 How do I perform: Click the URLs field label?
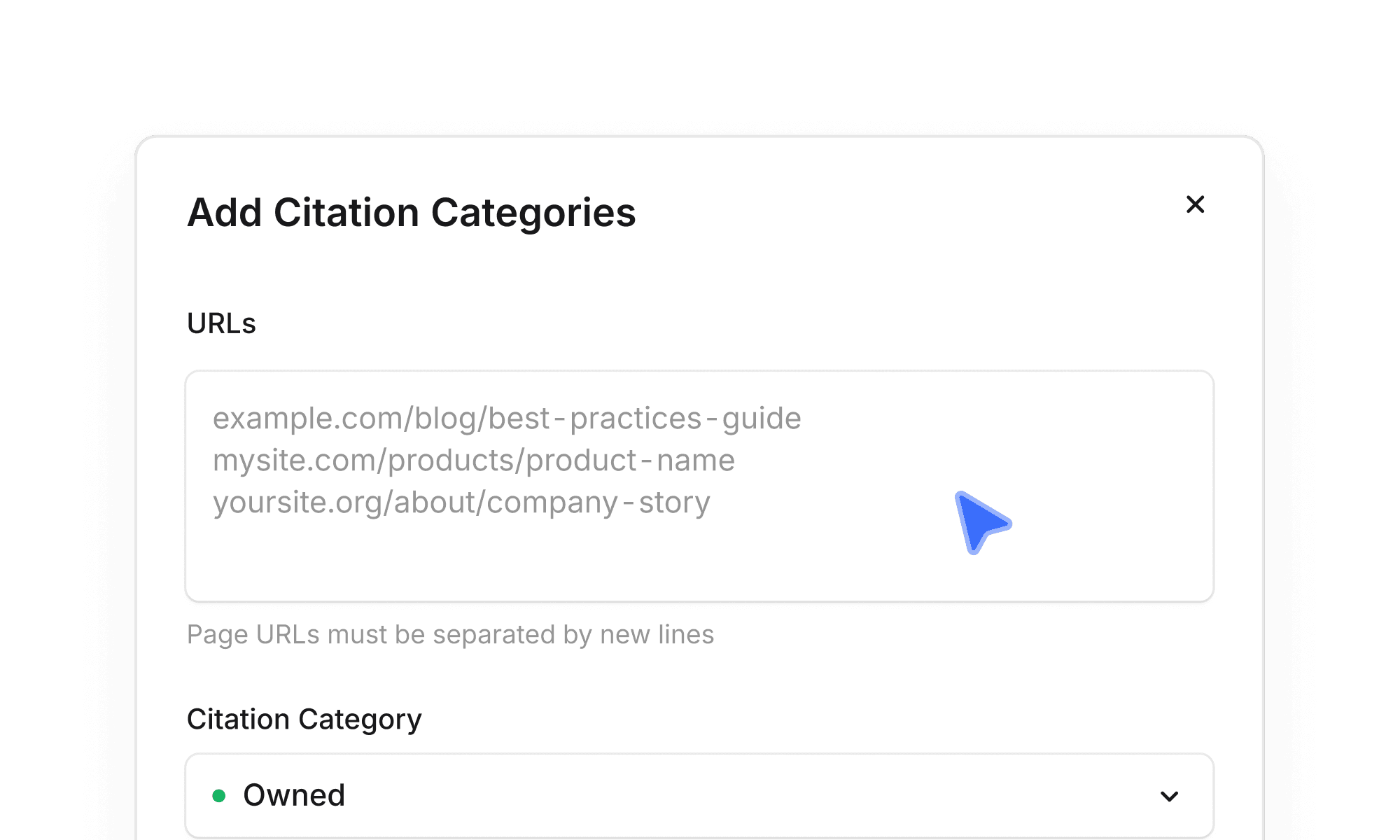[220, 323]
